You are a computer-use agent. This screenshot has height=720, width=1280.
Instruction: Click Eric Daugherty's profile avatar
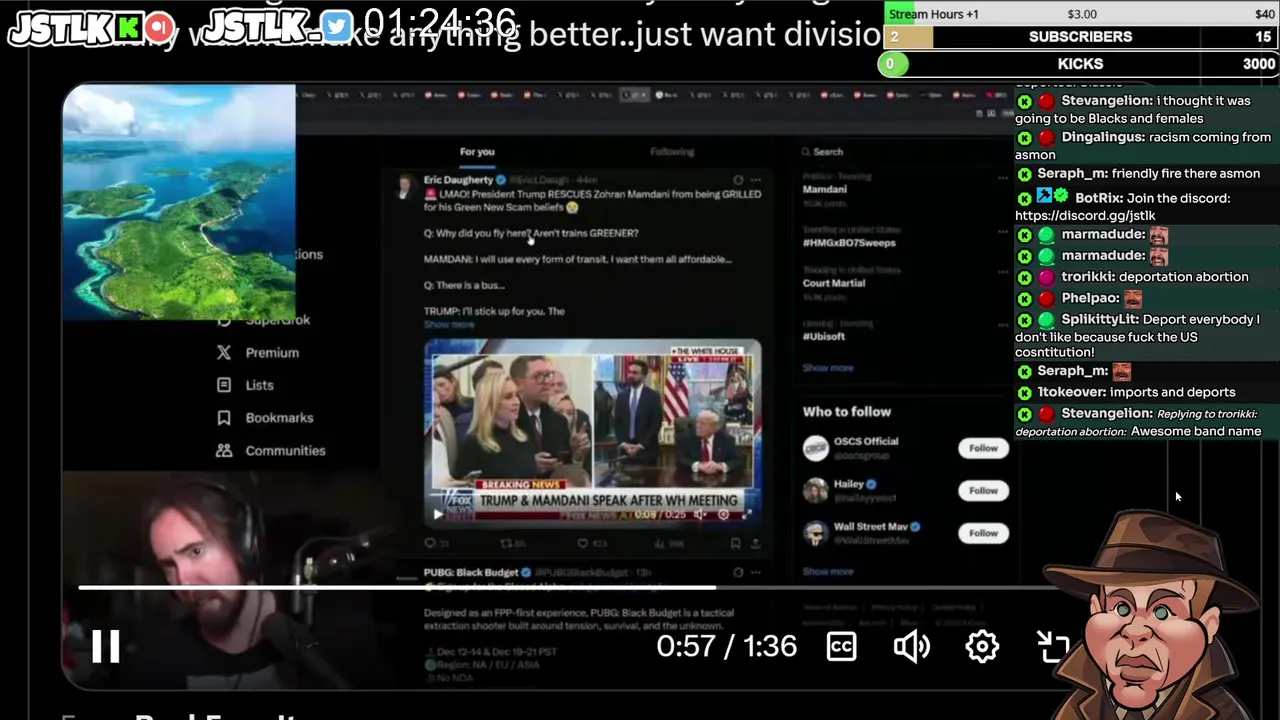pos(406,186)
